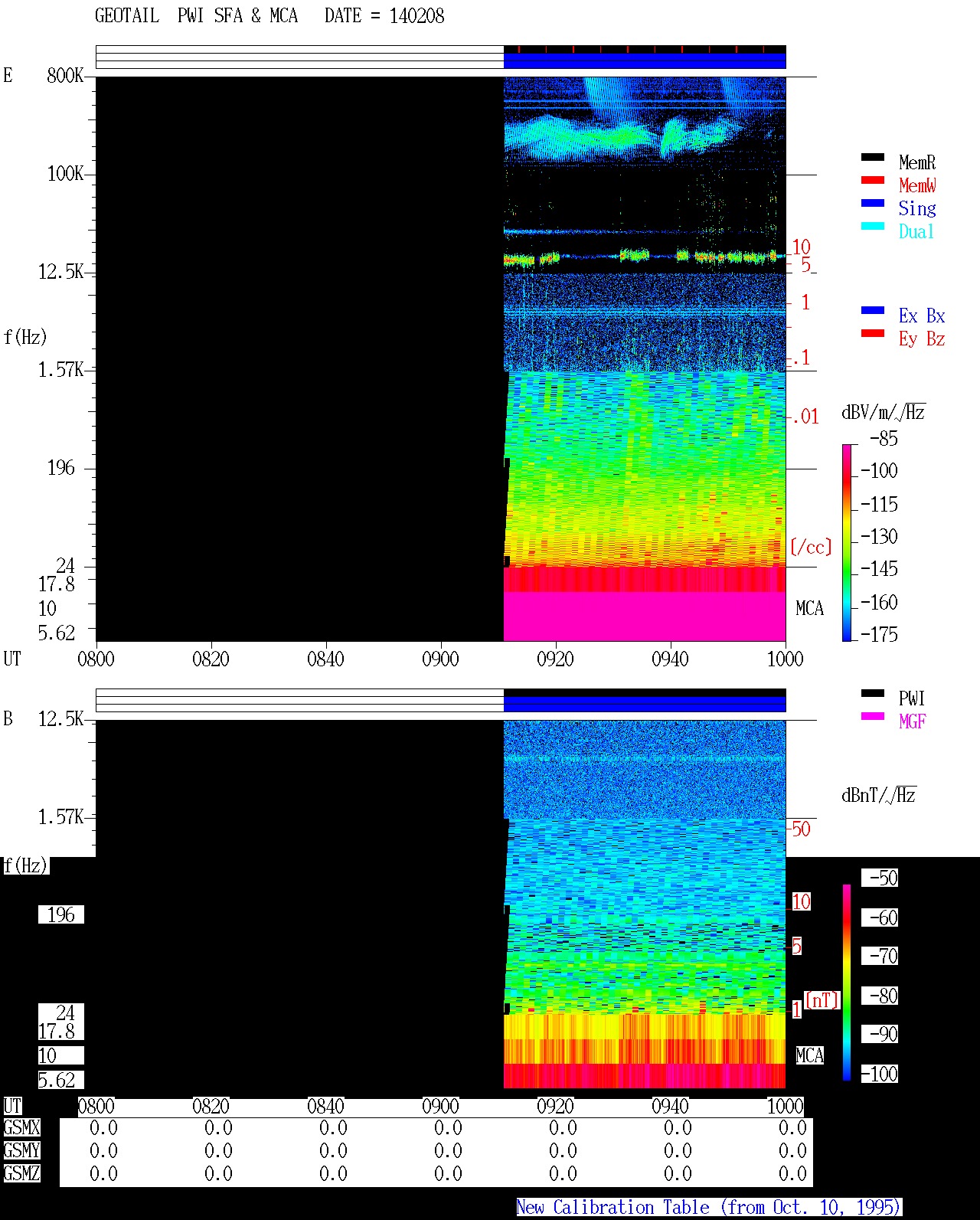Click the dBV/m/√Hz unit label
The height and width of the screenshot is (1220, 980).
pos(884,412)
